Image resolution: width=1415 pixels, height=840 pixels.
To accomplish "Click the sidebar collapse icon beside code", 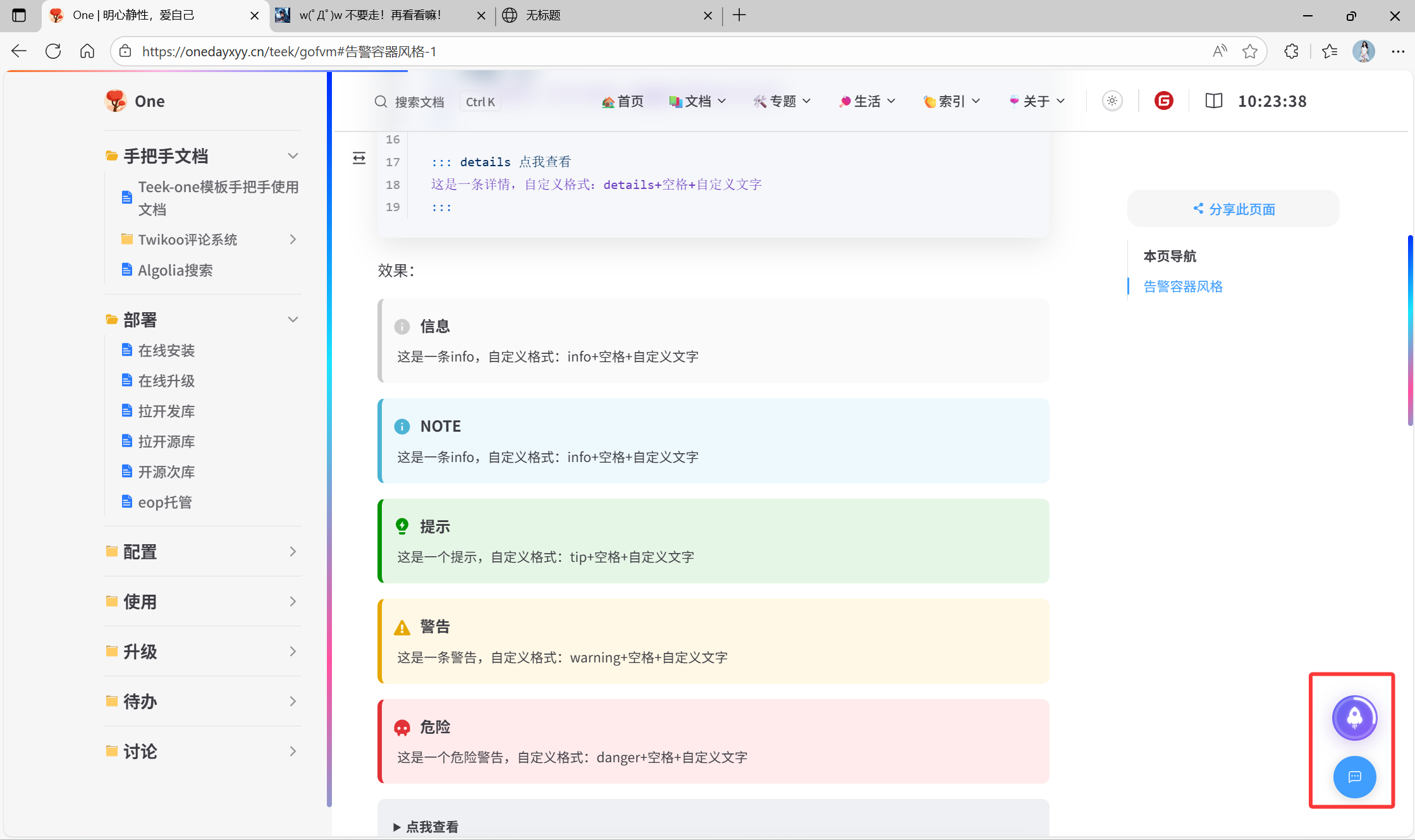I will tap(359, 158).
